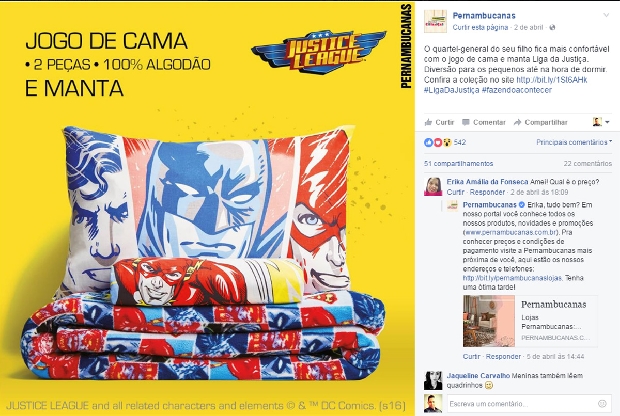This screenshot has width=620, height=416.
Task: Expand the Principais comentários sorting dropdown
Action: click(x=574, y=142)
